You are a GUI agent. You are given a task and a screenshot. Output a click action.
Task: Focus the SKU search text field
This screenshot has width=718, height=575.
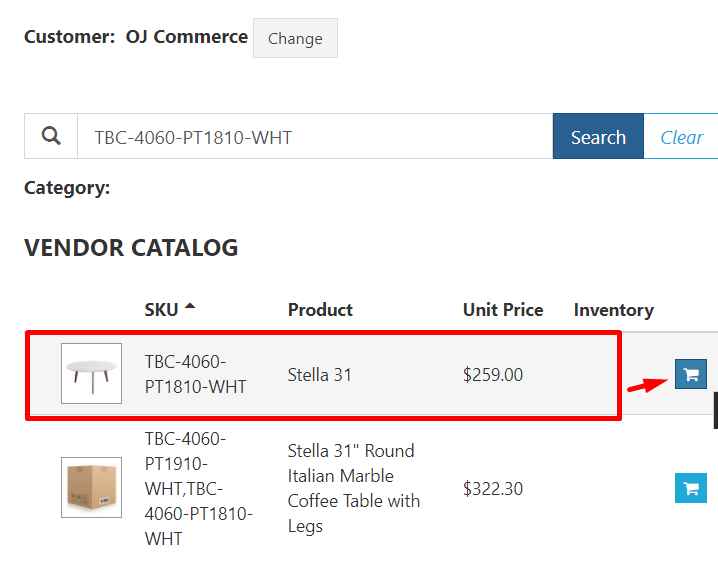pyautogui.click(x=314, y=137)
